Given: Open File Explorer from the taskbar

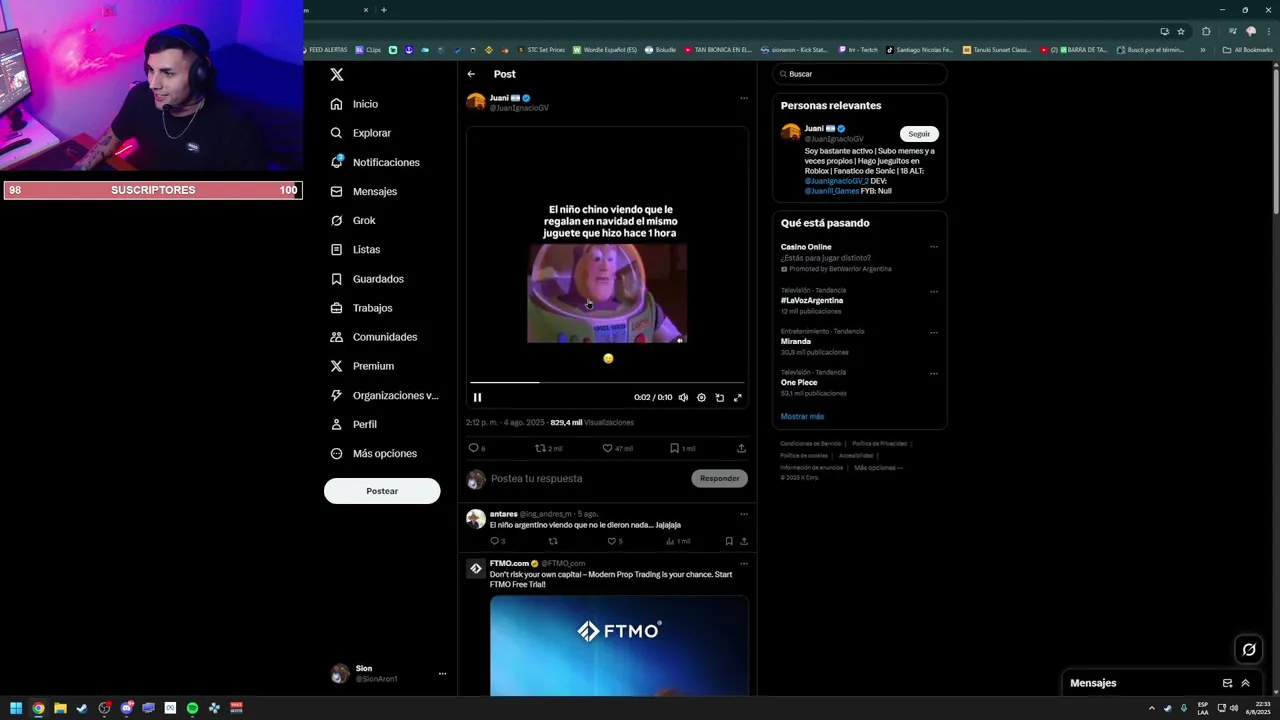Looking at the screenshot, I should coord(60,708).
